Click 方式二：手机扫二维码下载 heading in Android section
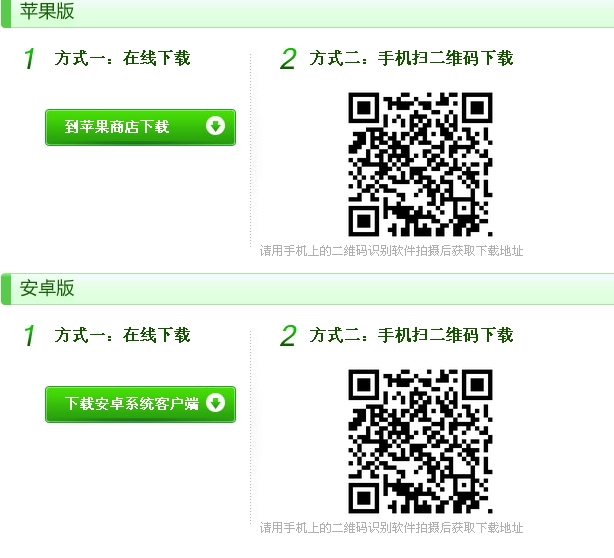This screenshot has width=614, height=558. (x=411, y=335)
